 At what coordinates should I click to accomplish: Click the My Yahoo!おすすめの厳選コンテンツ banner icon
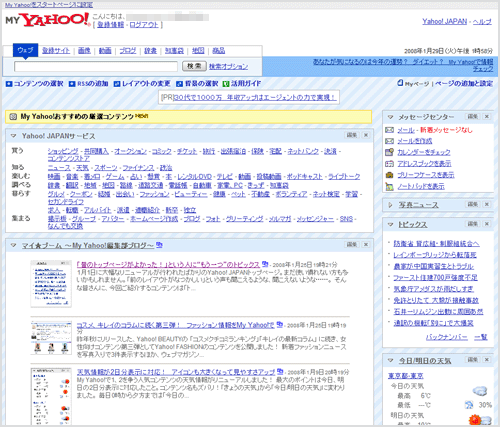(x=13, y=117)
